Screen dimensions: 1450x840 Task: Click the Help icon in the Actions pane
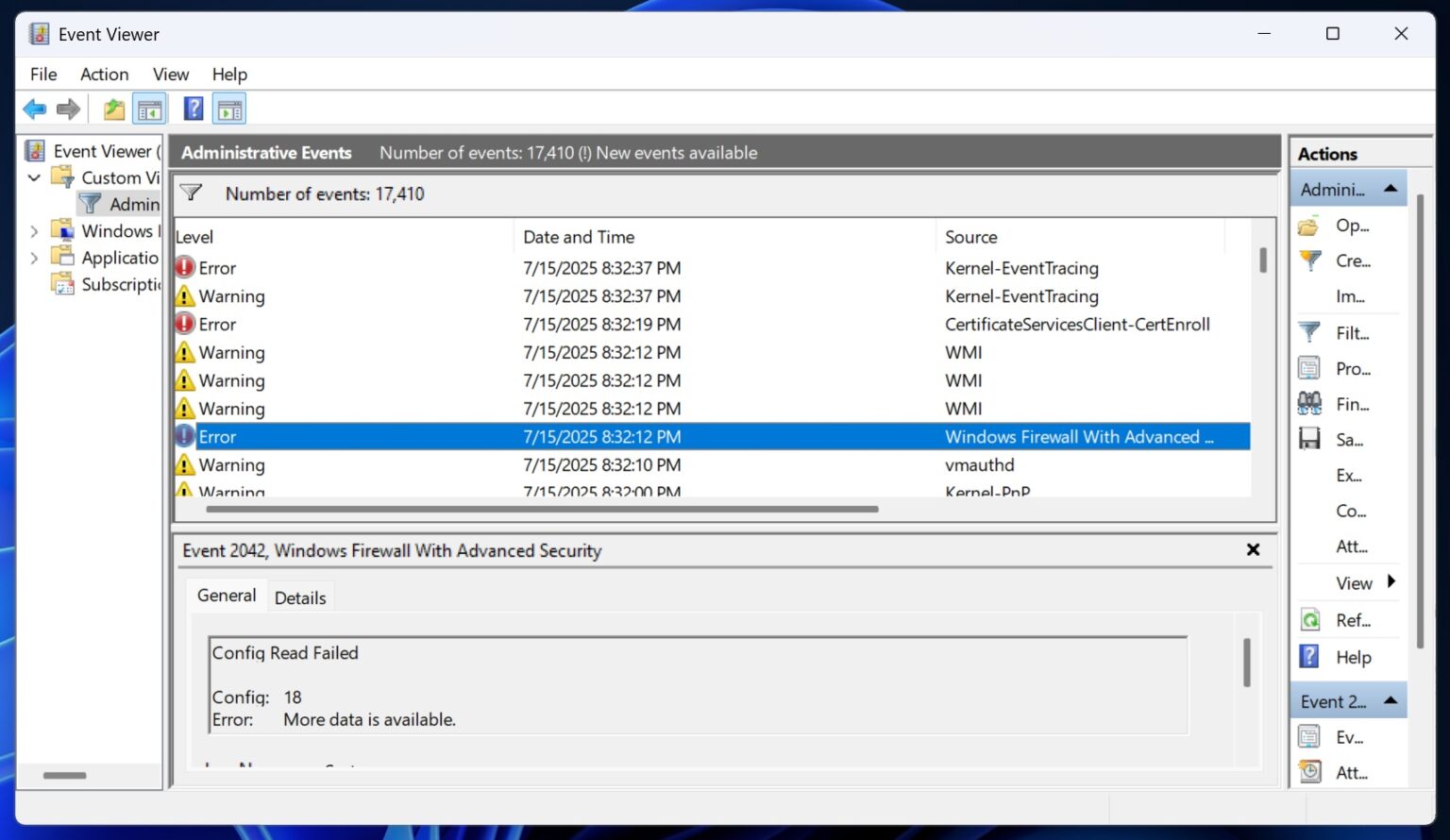coord(1309,657)
